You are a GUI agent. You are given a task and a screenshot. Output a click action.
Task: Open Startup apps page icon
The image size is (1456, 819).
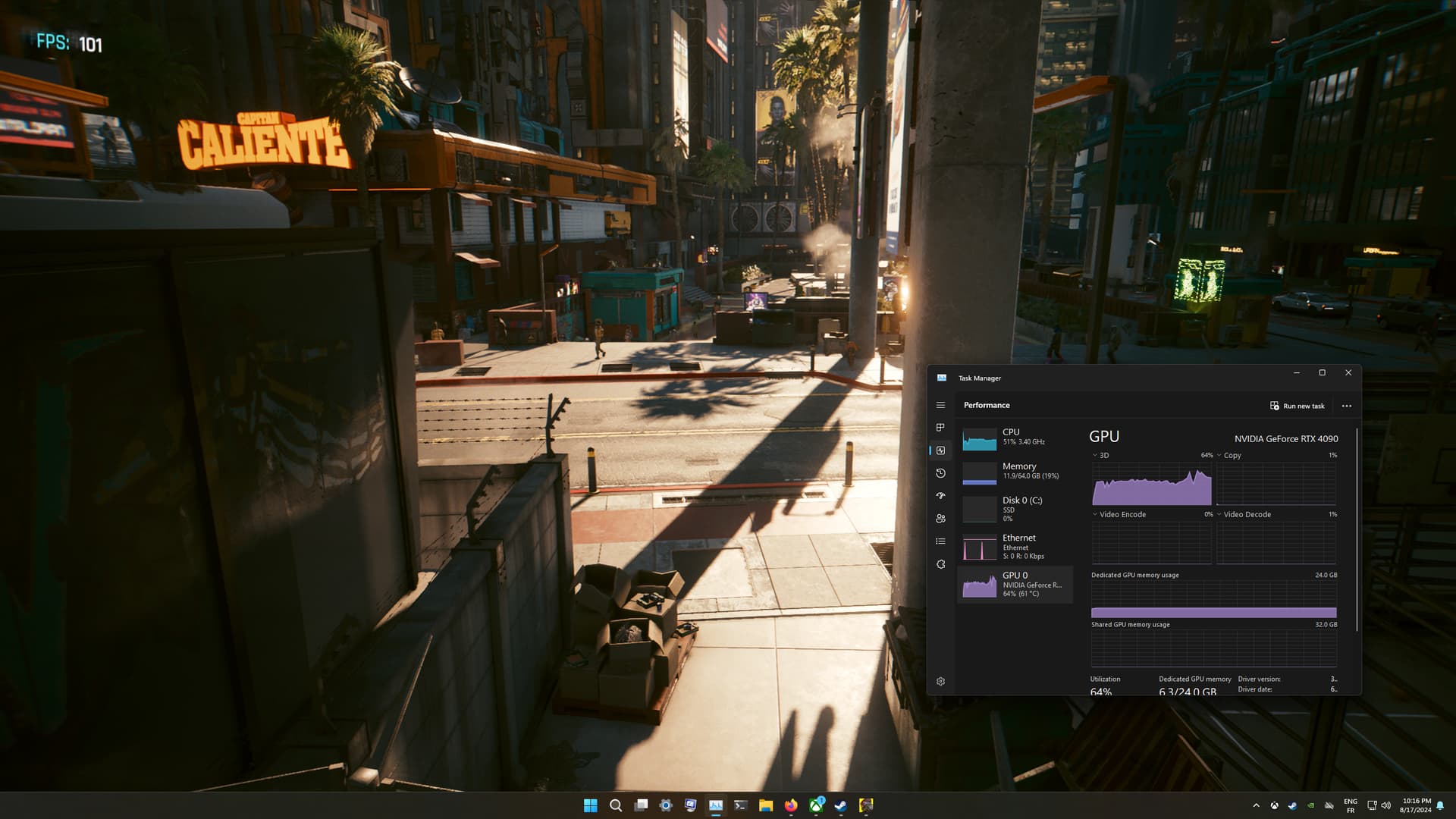(x=940, y=496)
